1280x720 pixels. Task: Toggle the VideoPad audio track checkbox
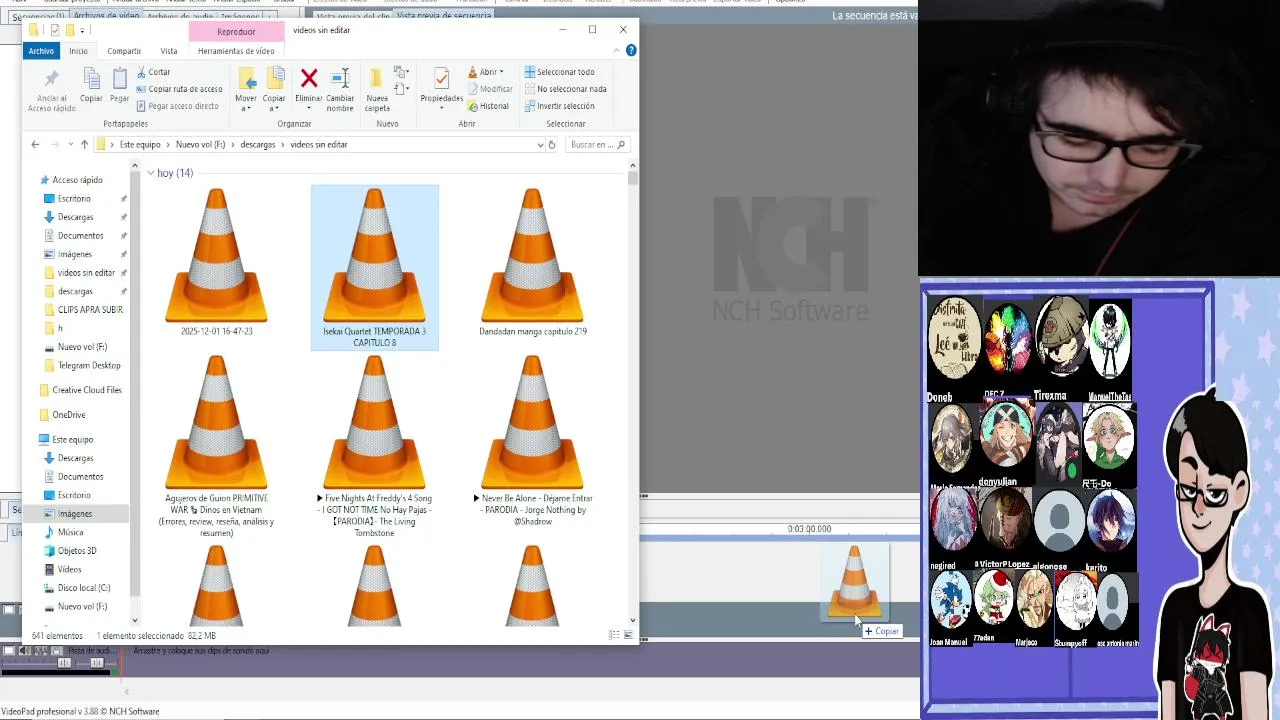point(9,651)
